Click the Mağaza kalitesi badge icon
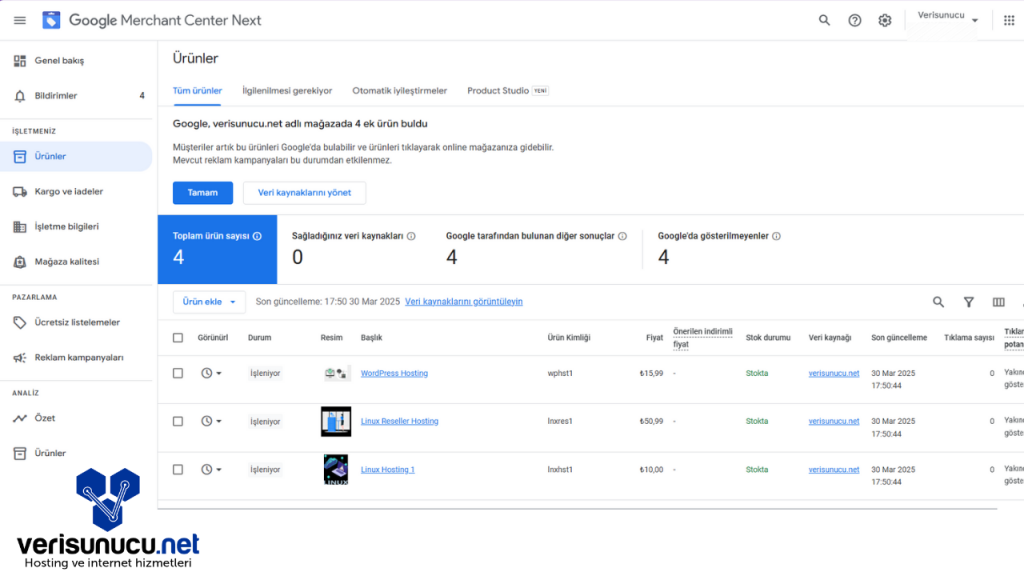This screenshot has height=576, width=1024. [x=20, y=262]
